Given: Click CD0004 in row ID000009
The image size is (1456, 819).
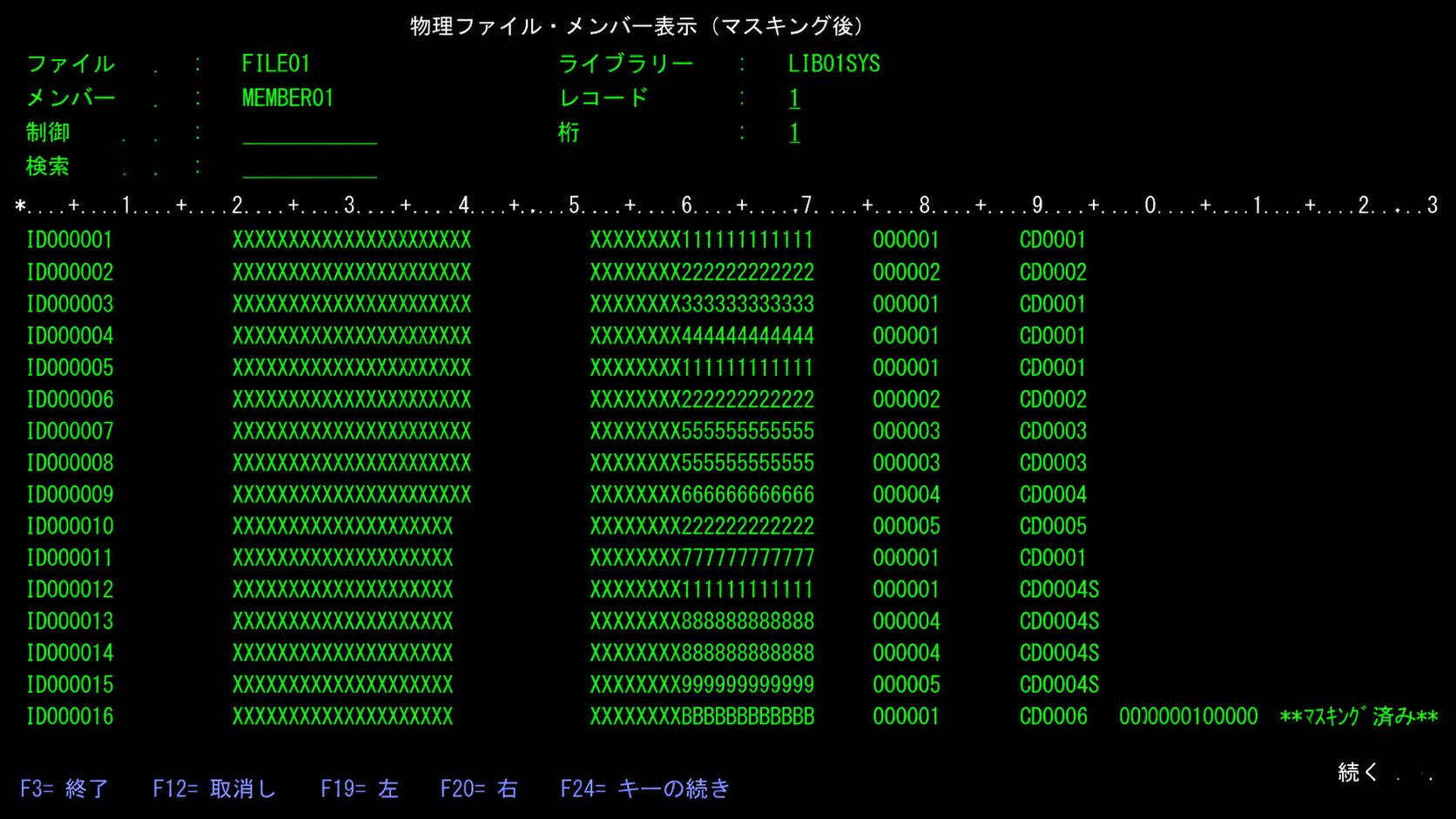Looking at the screenshot, I should click(1054, 495).
